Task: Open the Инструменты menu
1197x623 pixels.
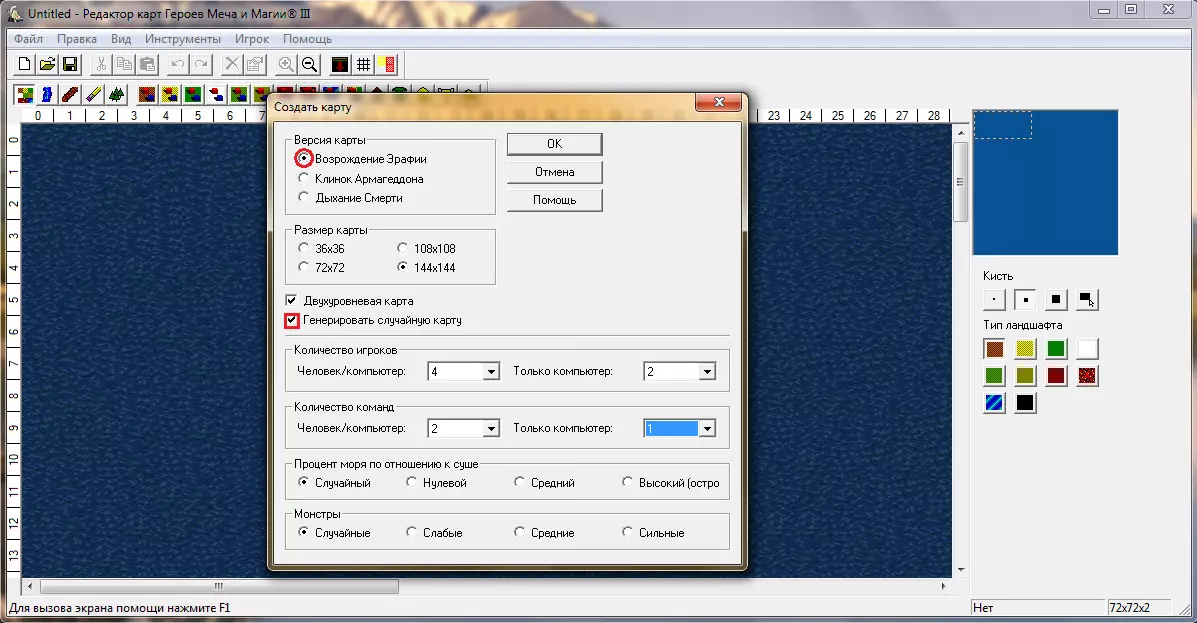Action: point(182,39)
